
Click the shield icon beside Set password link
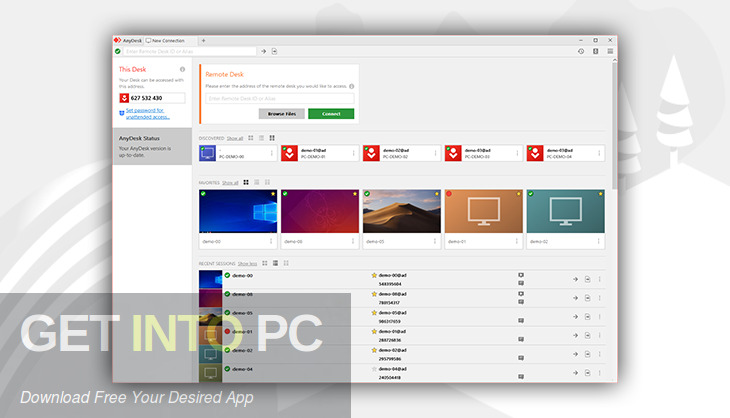tap(122, 113)
